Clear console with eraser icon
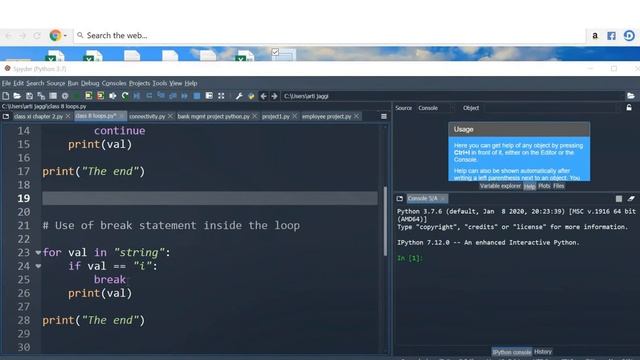This screenshot has height=360, width=640. [x=631, y=199]
